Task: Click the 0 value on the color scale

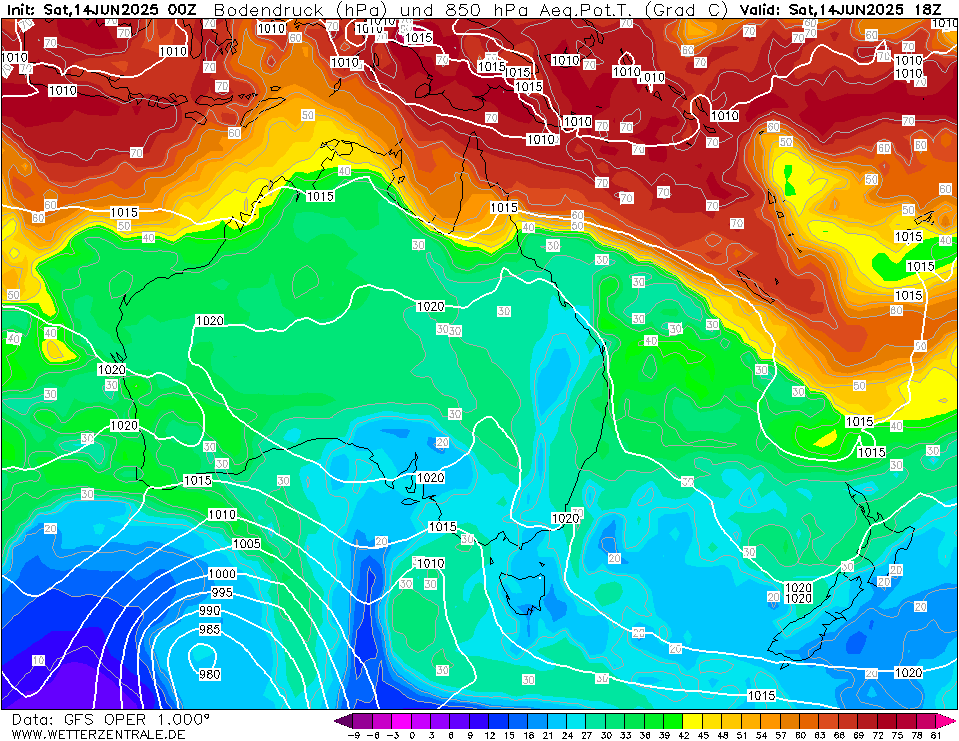Action: coord(412,735)
